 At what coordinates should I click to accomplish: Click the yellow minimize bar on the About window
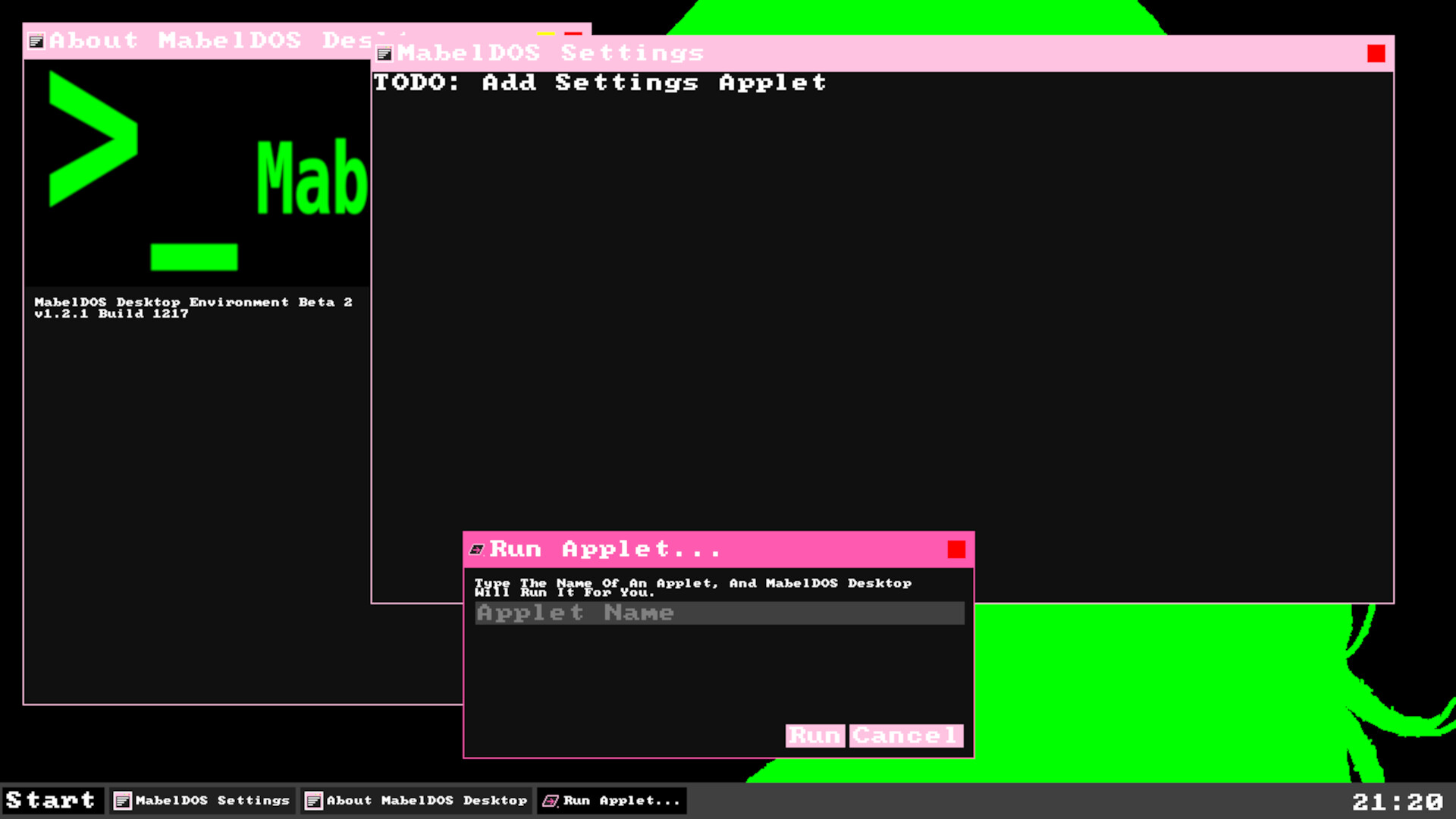pos(546,33)
